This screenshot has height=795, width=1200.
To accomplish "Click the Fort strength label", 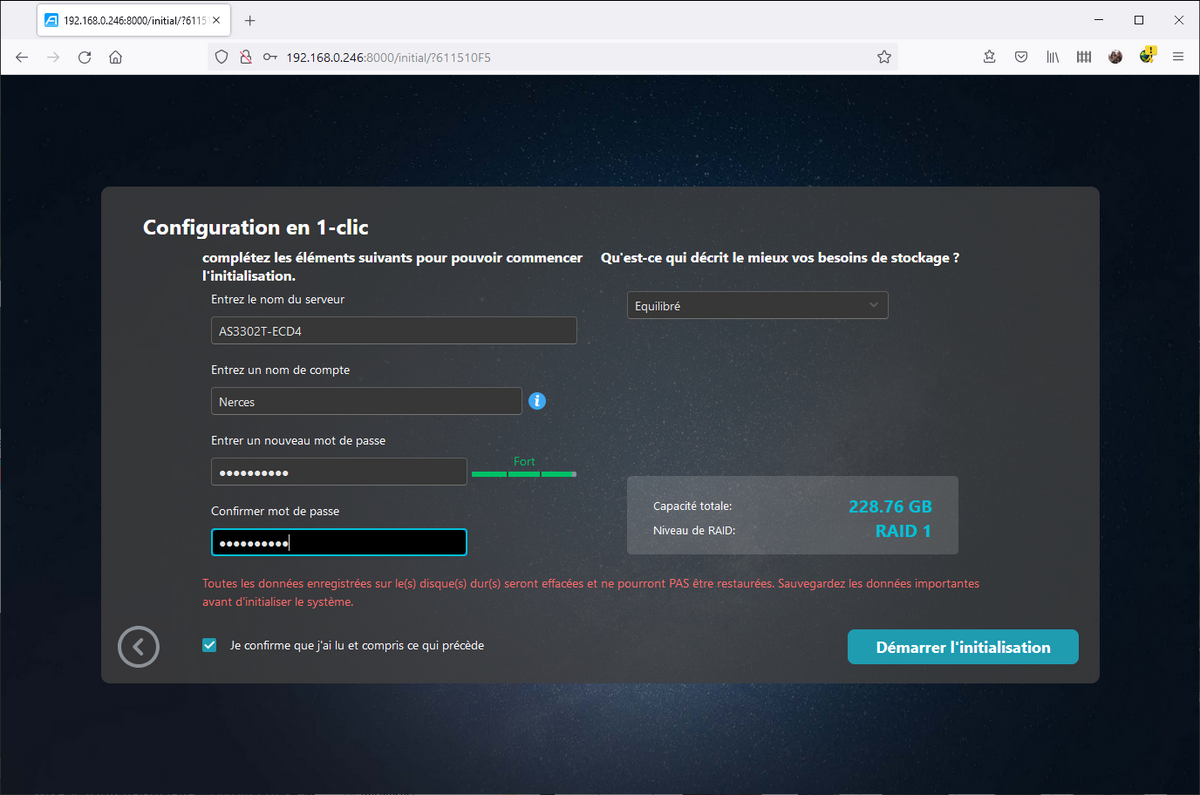I will [x=524, y=461].
